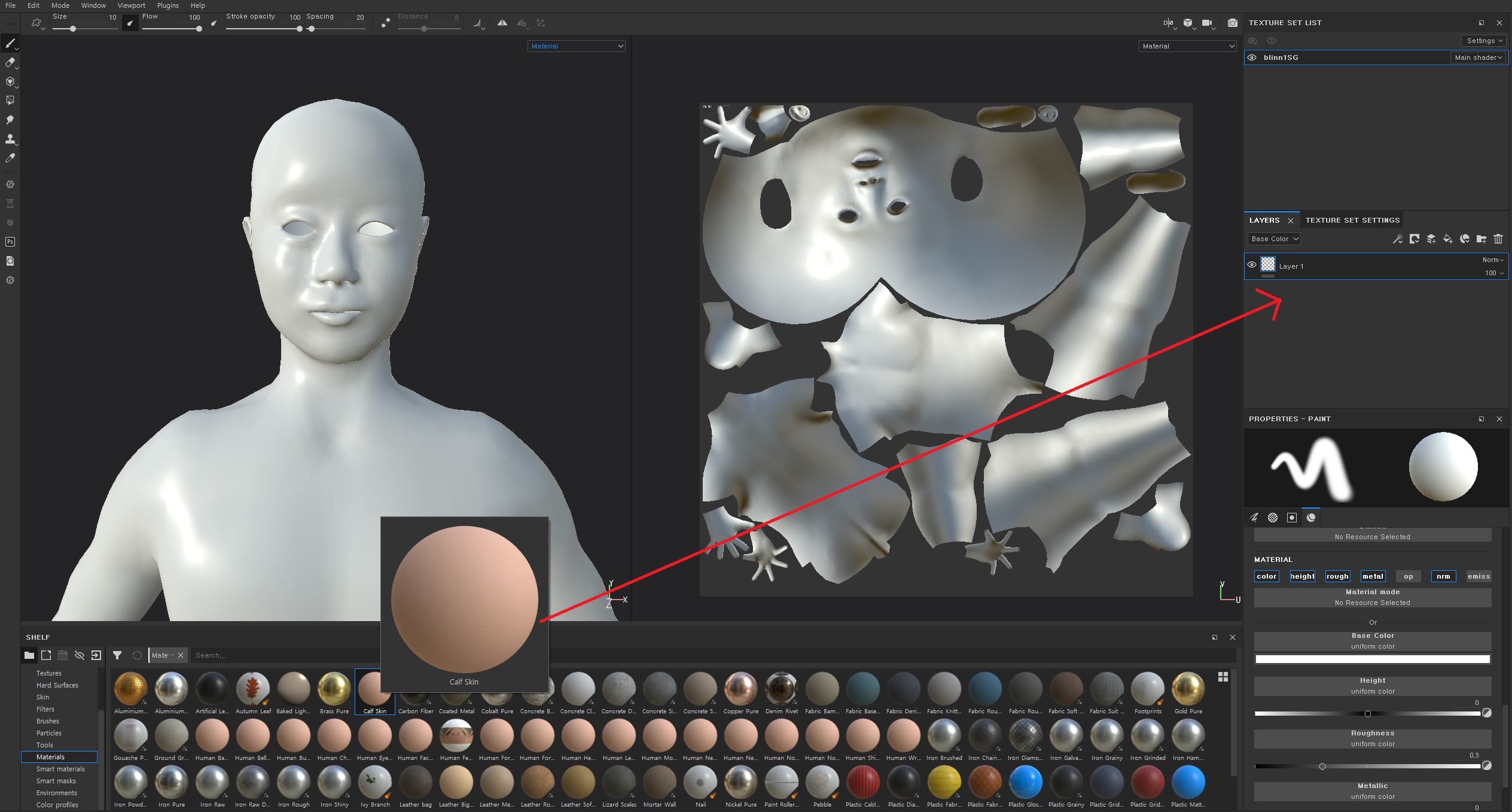Select the Polygon Fill tool
Screen dimensions: 1512x812
click(x=10, y=101)
